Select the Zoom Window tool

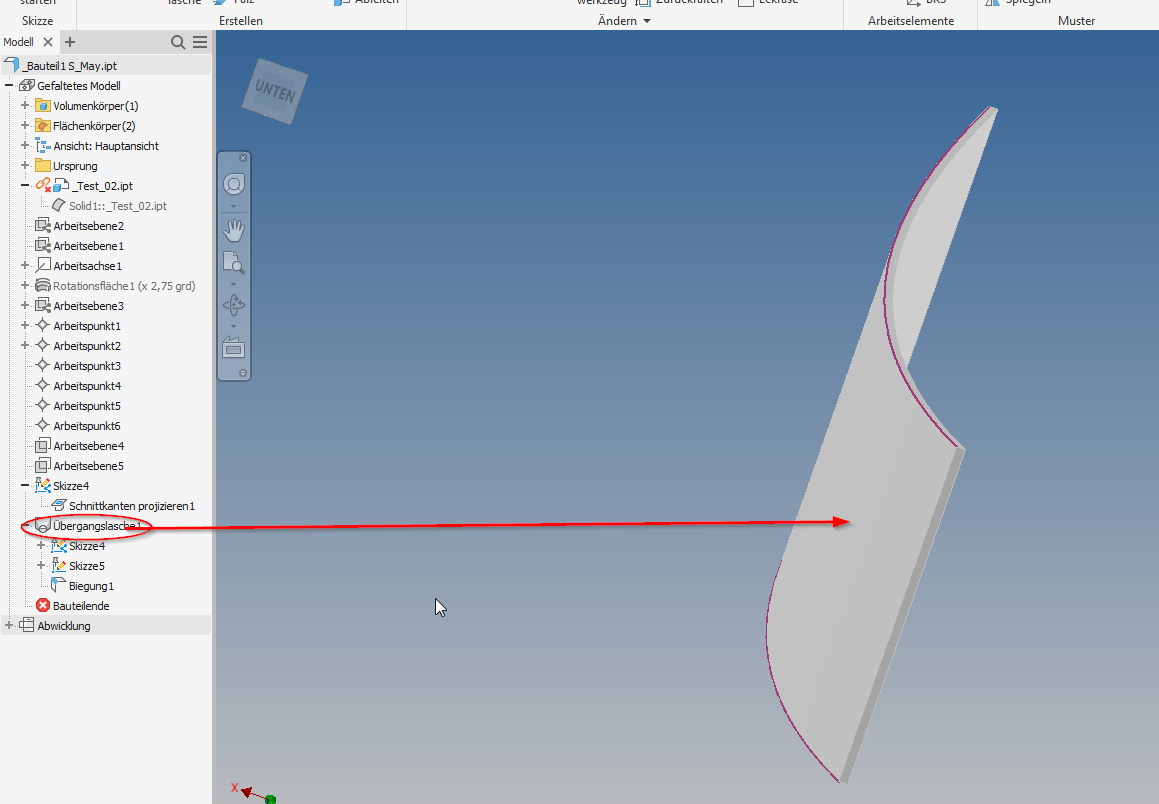(x=234, y=263)
